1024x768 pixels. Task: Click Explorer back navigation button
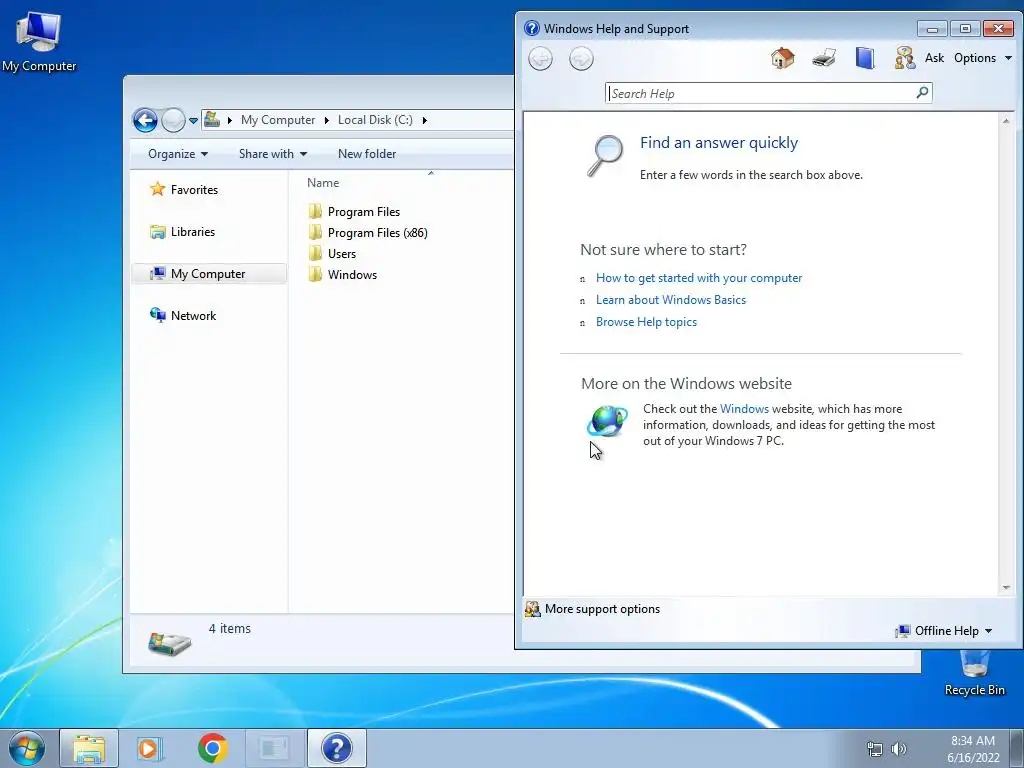pos(145,120)
